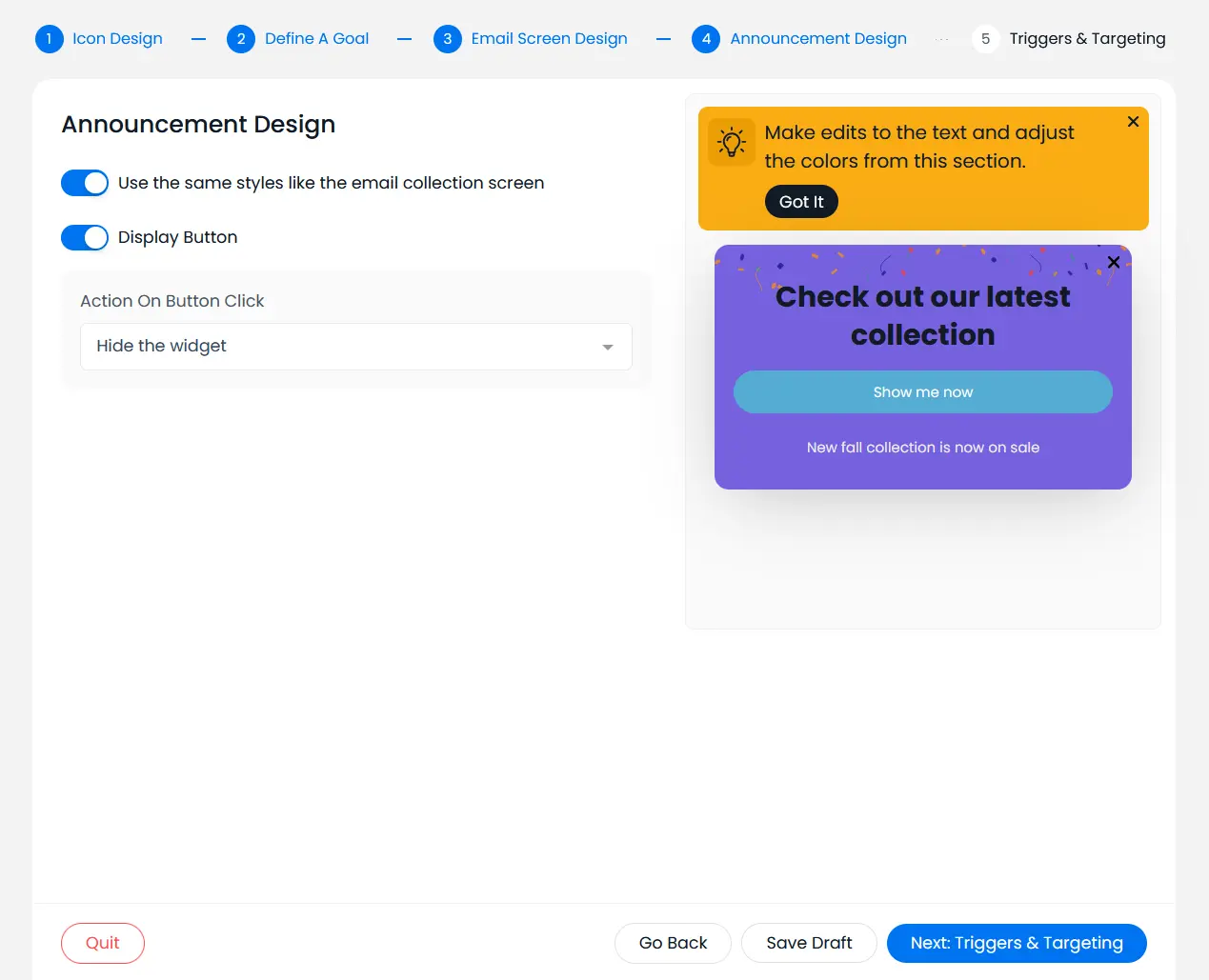The height and width of the screenshot is (980, 1209).
Task: Click the step 1 number circle icon
Action: (49, 39)
